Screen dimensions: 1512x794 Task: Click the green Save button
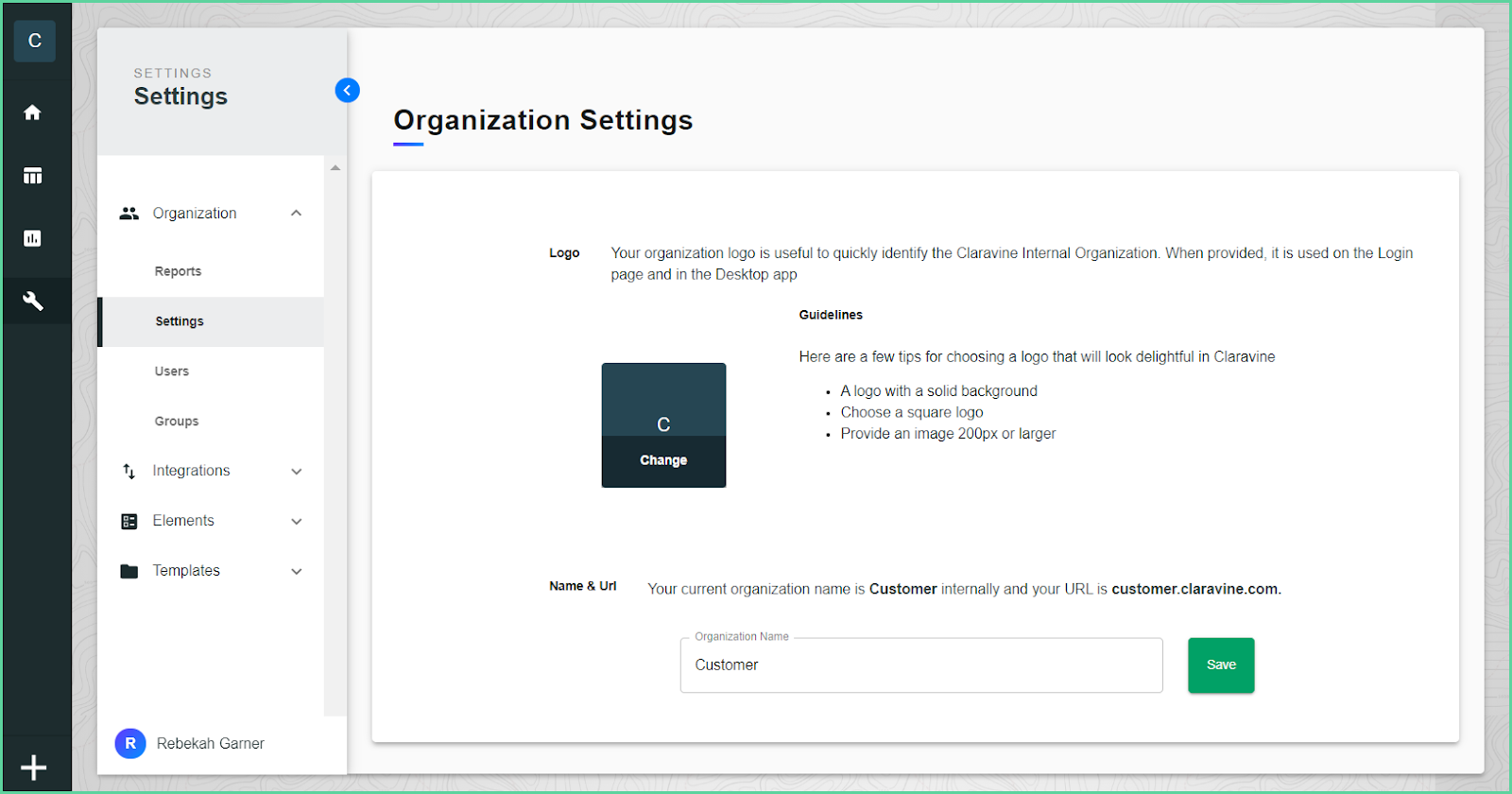coord(1221,665)
